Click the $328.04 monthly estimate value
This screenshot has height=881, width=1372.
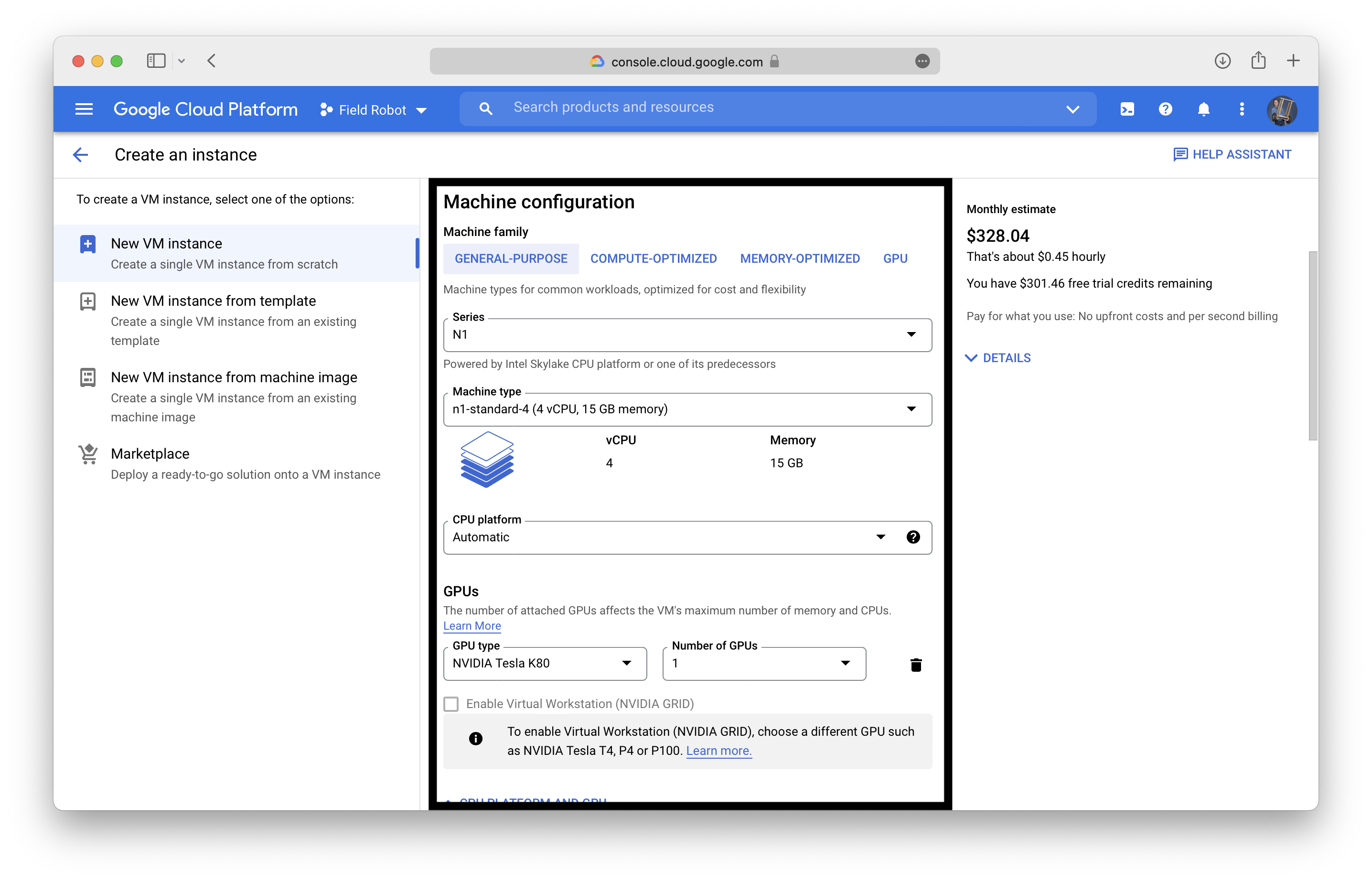coord(997,236)
